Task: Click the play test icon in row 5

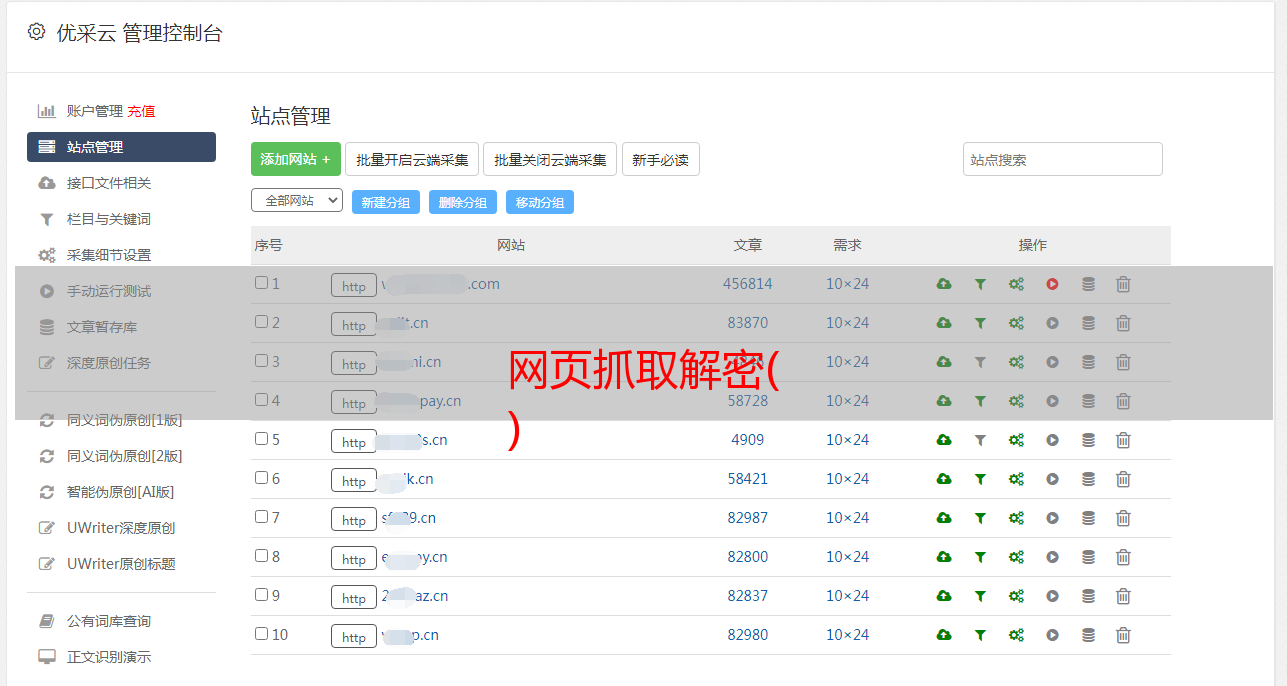Action: [1052, 440]
